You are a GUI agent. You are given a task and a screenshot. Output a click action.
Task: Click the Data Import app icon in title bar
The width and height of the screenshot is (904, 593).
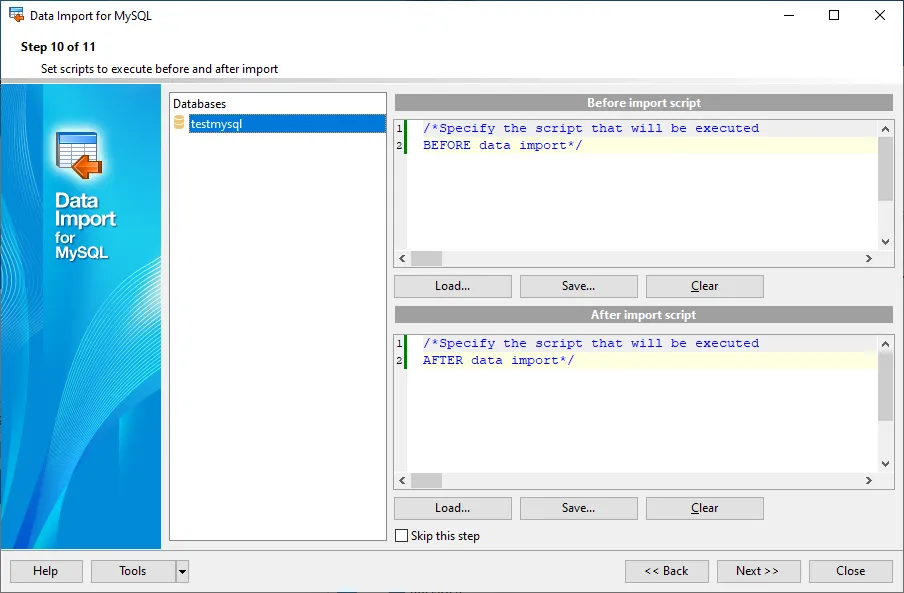point(16,15)
